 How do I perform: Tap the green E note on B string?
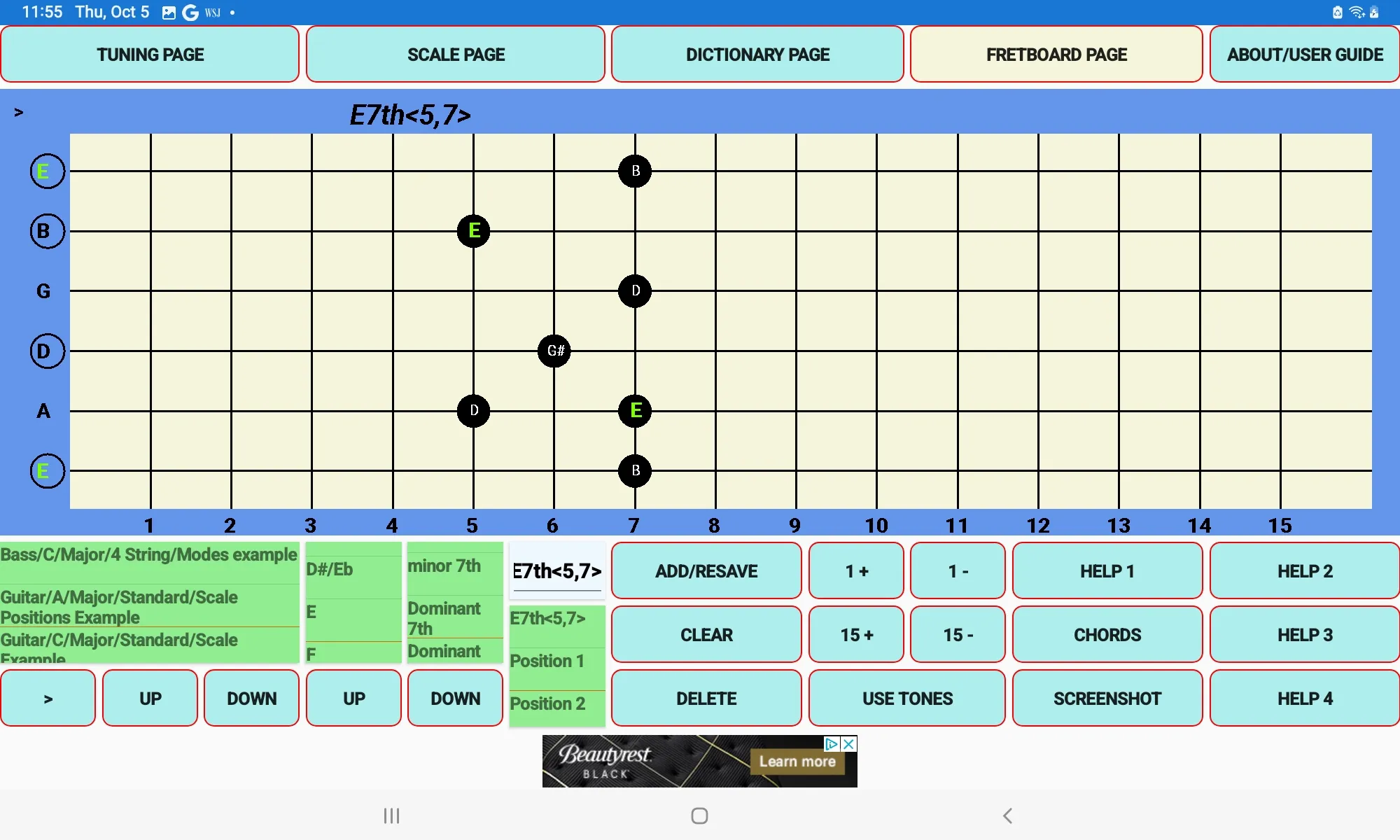tap(473, 231)
